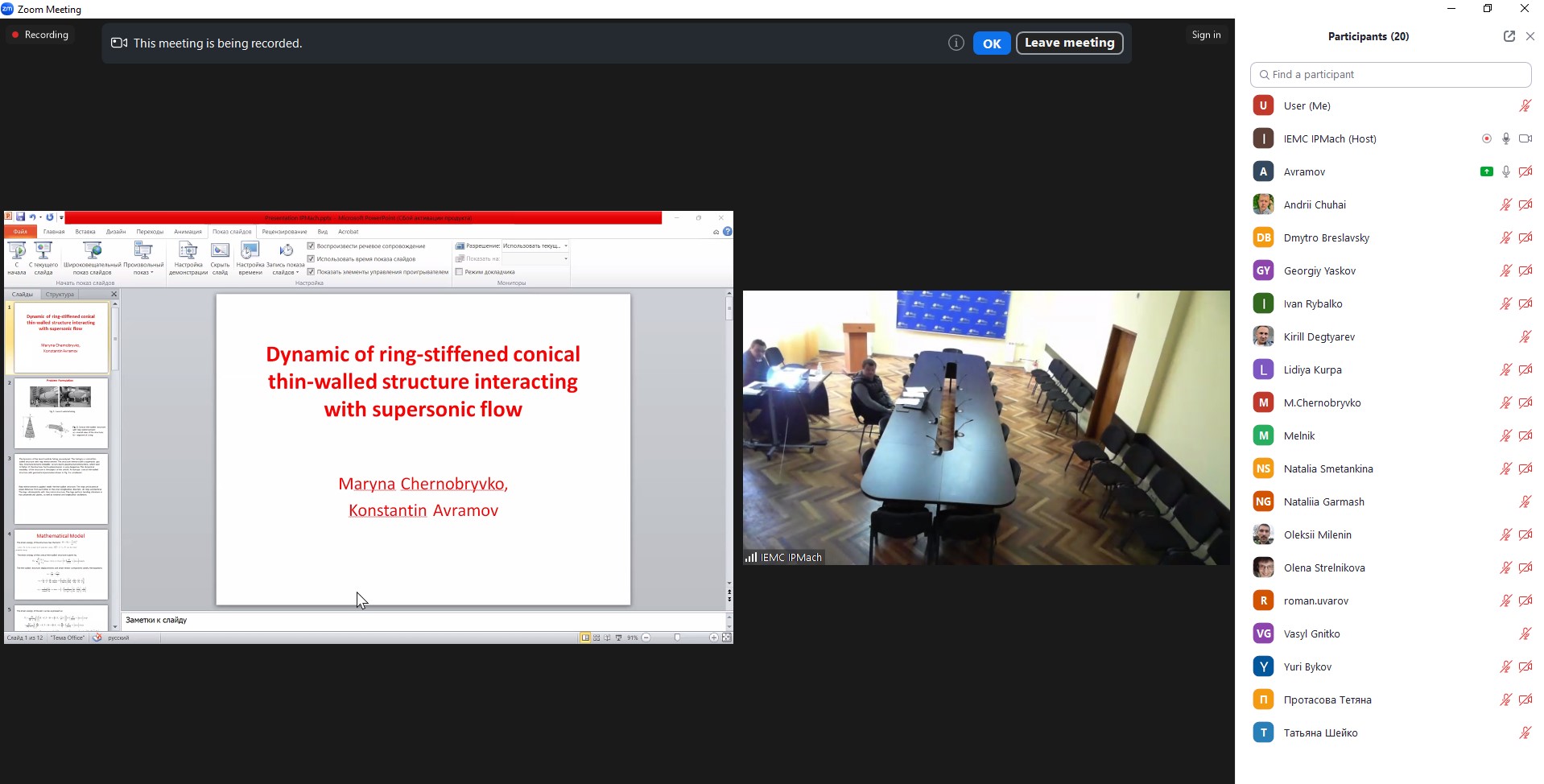
Task: Click Avramov's microphone icon
Action: [1505, 171]
